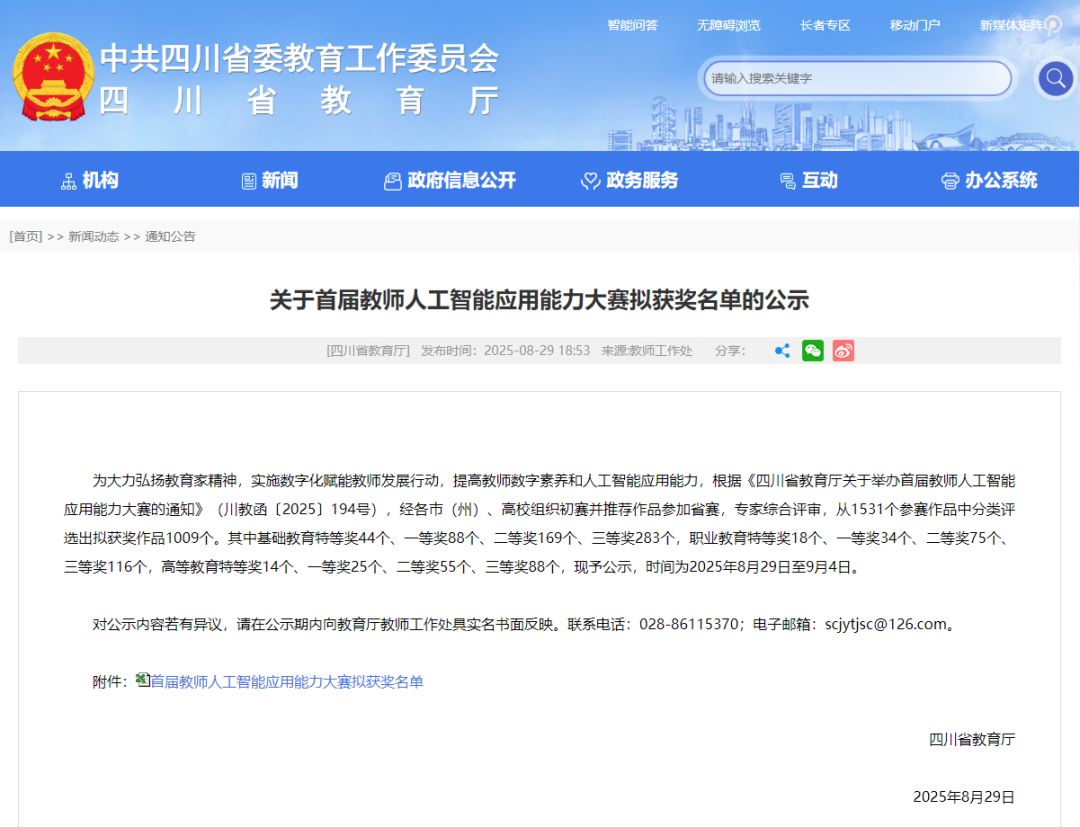1080x827 pixels.
Task: Click the 办公系统 headset icon
Action: pyautogui.click(x=949, y=180)
